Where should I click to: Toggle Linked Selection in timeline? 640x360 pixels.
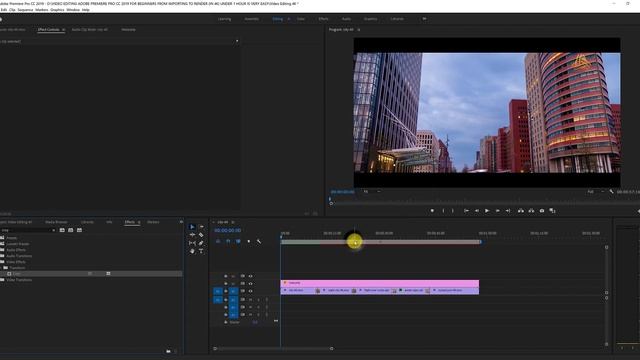point(238,241)
